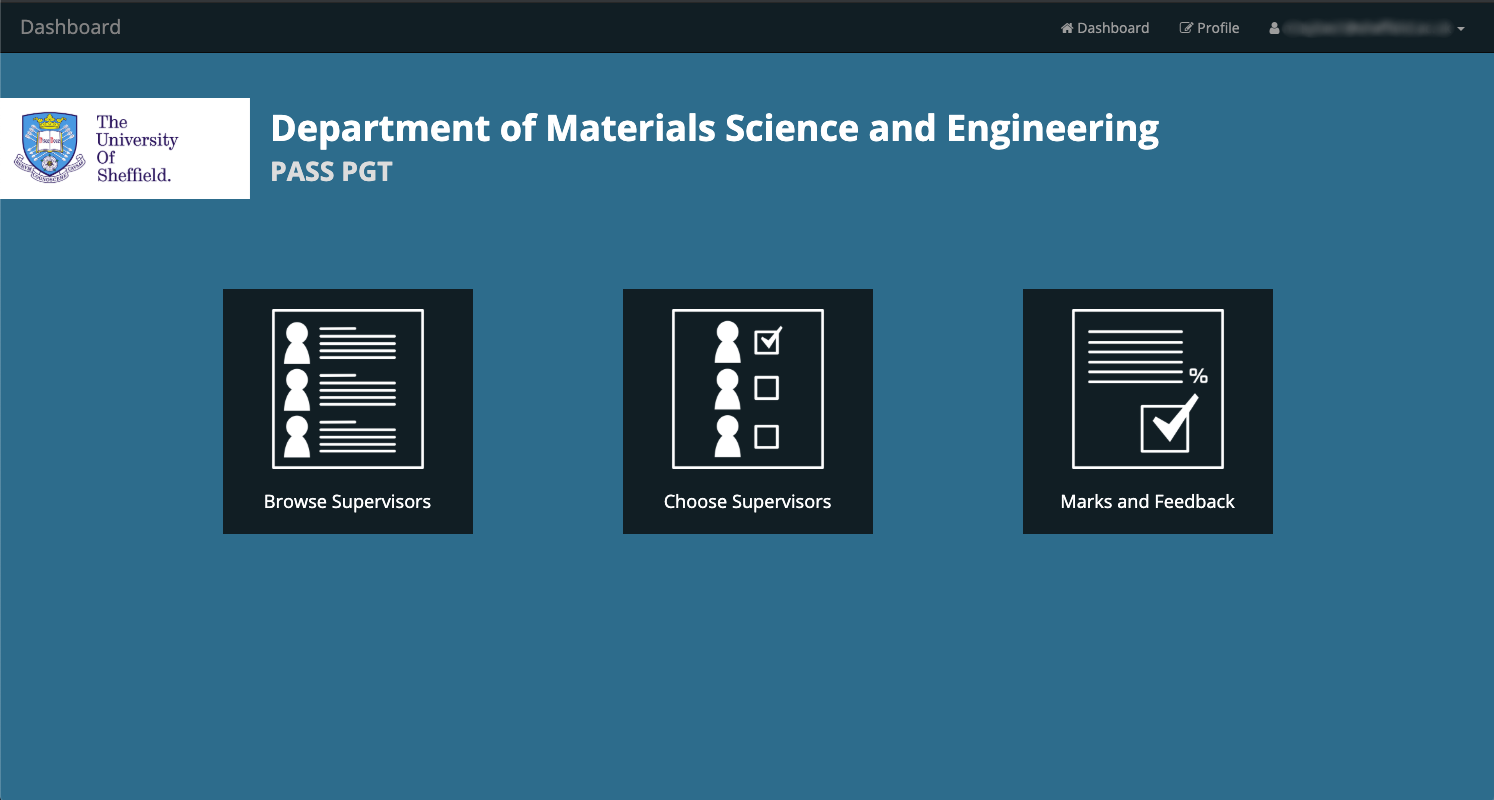Click the user silhouette icon in the navbar

[x=1274, y=27]
